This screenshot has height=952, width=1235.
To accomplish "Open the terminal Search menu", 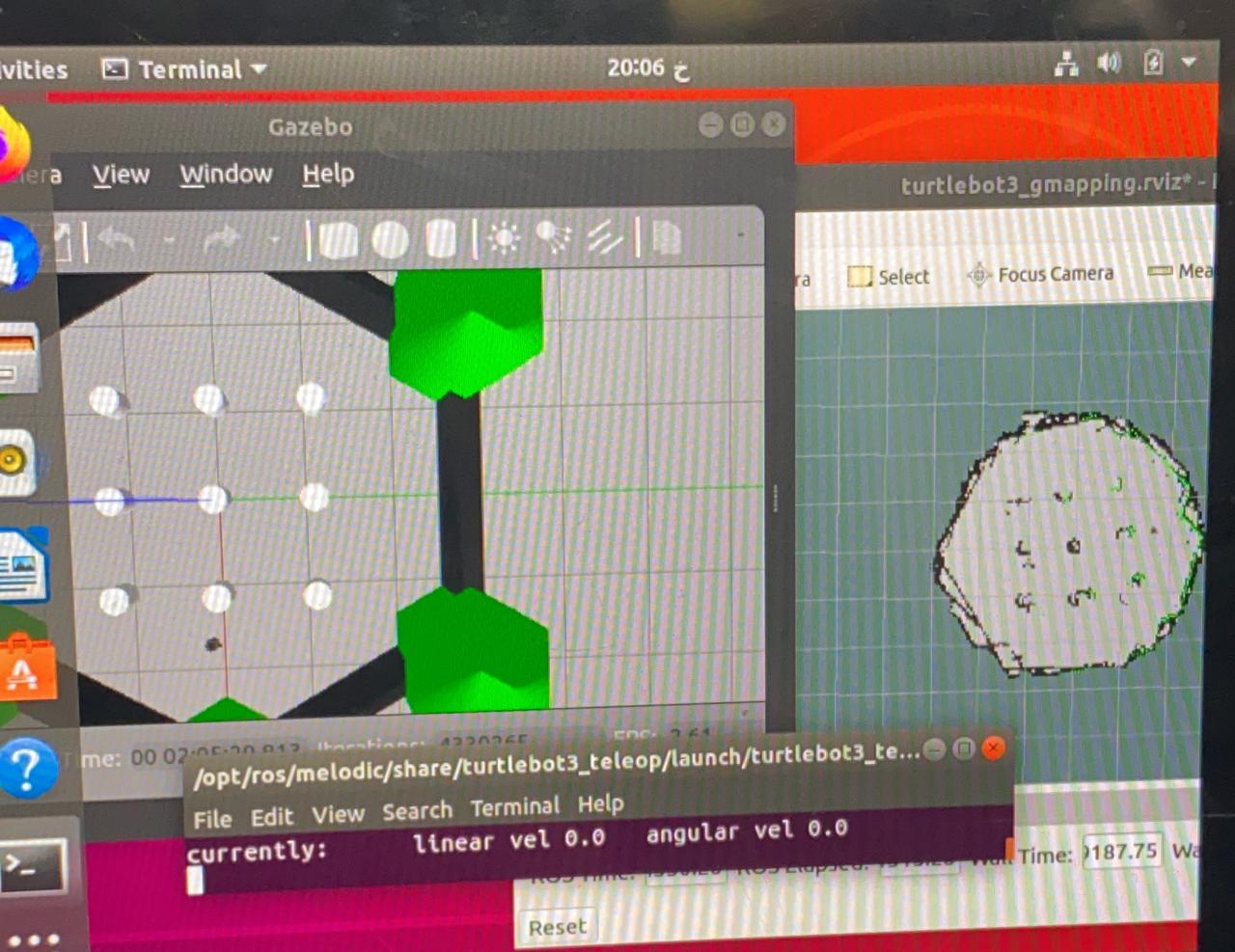I will [417, 811].
